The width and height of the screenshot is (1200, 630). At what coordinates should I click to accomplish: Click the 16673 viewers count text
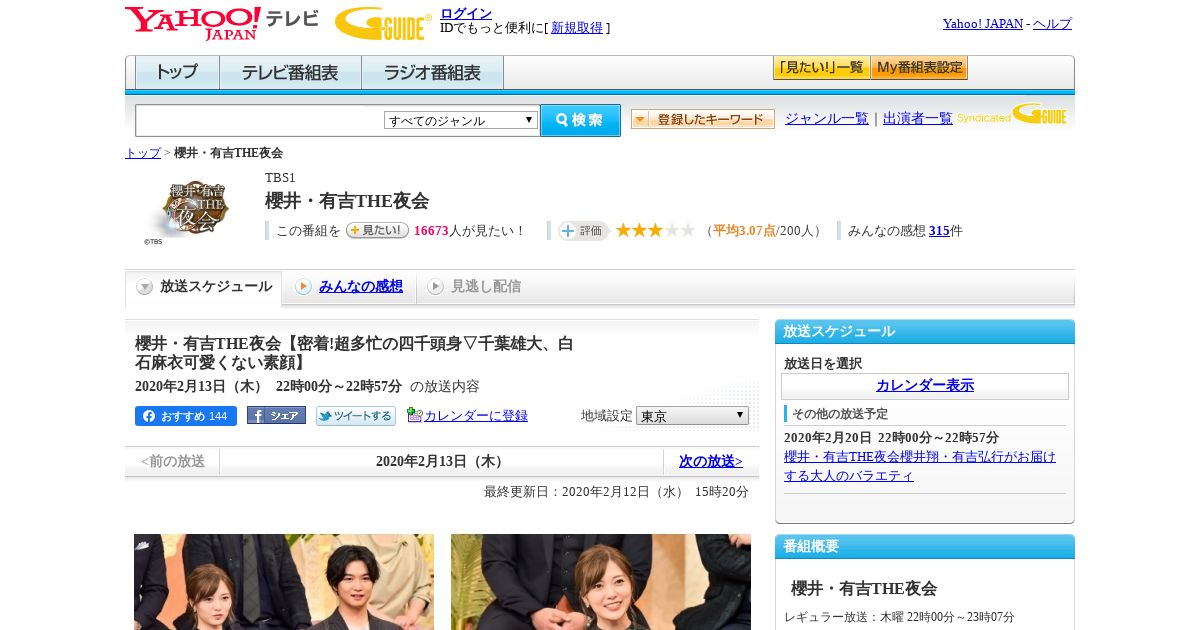coord(431,231)
